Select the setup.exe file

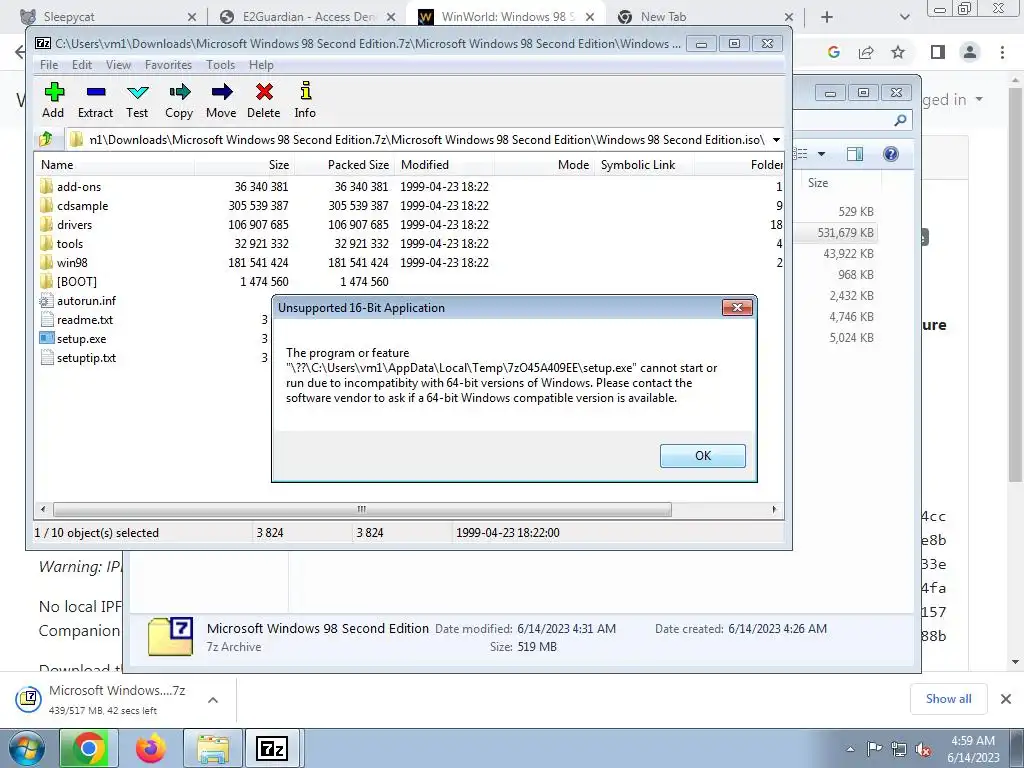click(x=73, y=339)
